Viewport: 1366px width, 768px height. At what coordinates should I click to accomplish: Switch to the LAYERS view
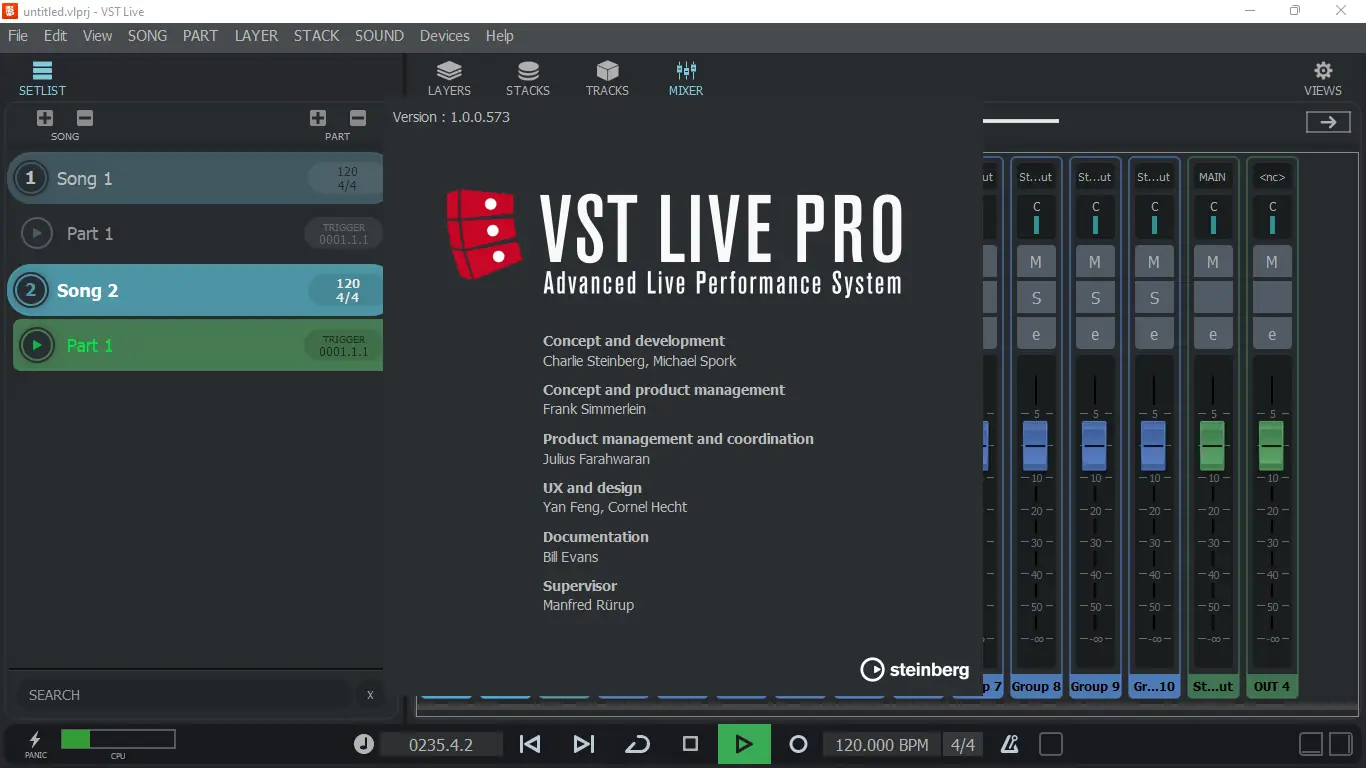[449, 78]
